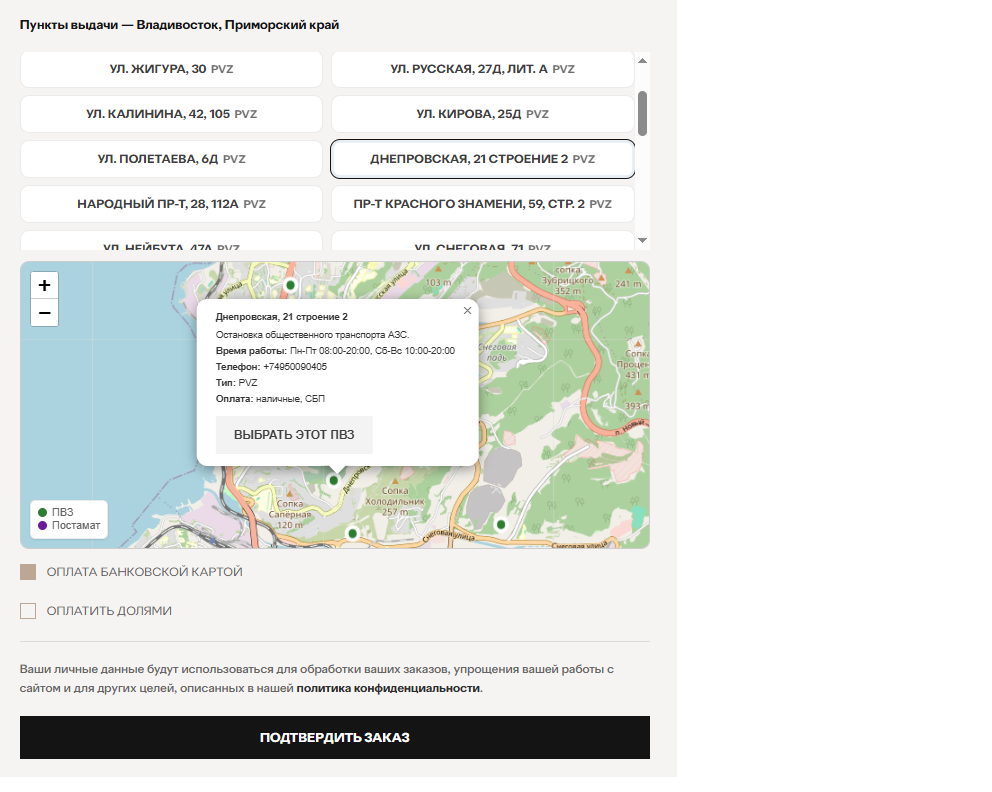The width and height of the screenshot is (992, 792).
Task: Select pickup point Ул. Русская, 27Д, лит. А
Action: [x=483, y=69]
